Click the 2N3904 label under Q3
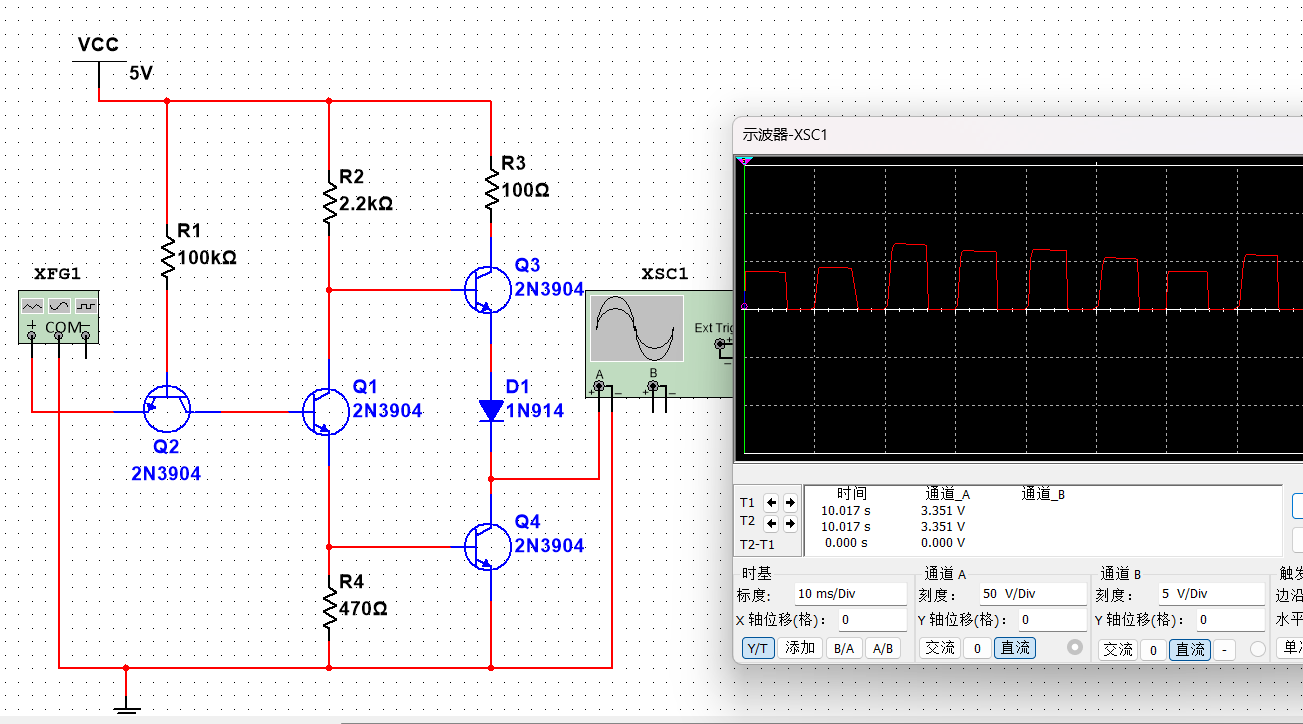Screen dimensions: 1303x724 click(x=549, y=289)
